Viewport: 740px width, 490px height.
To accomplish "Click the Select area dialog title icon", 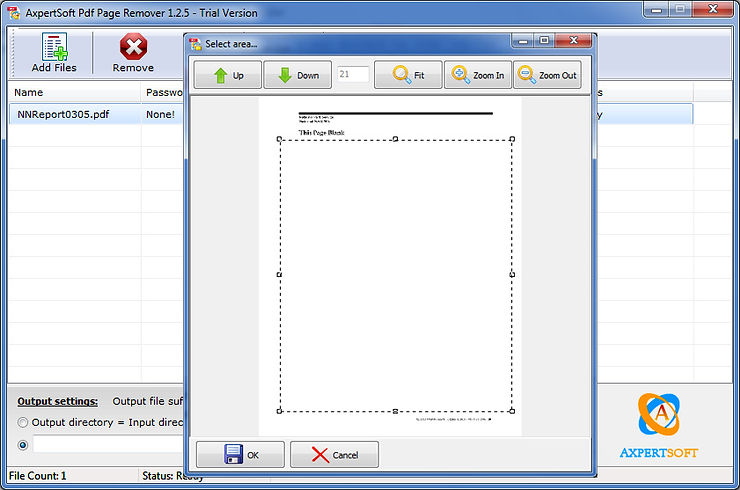I will (195, 44).
